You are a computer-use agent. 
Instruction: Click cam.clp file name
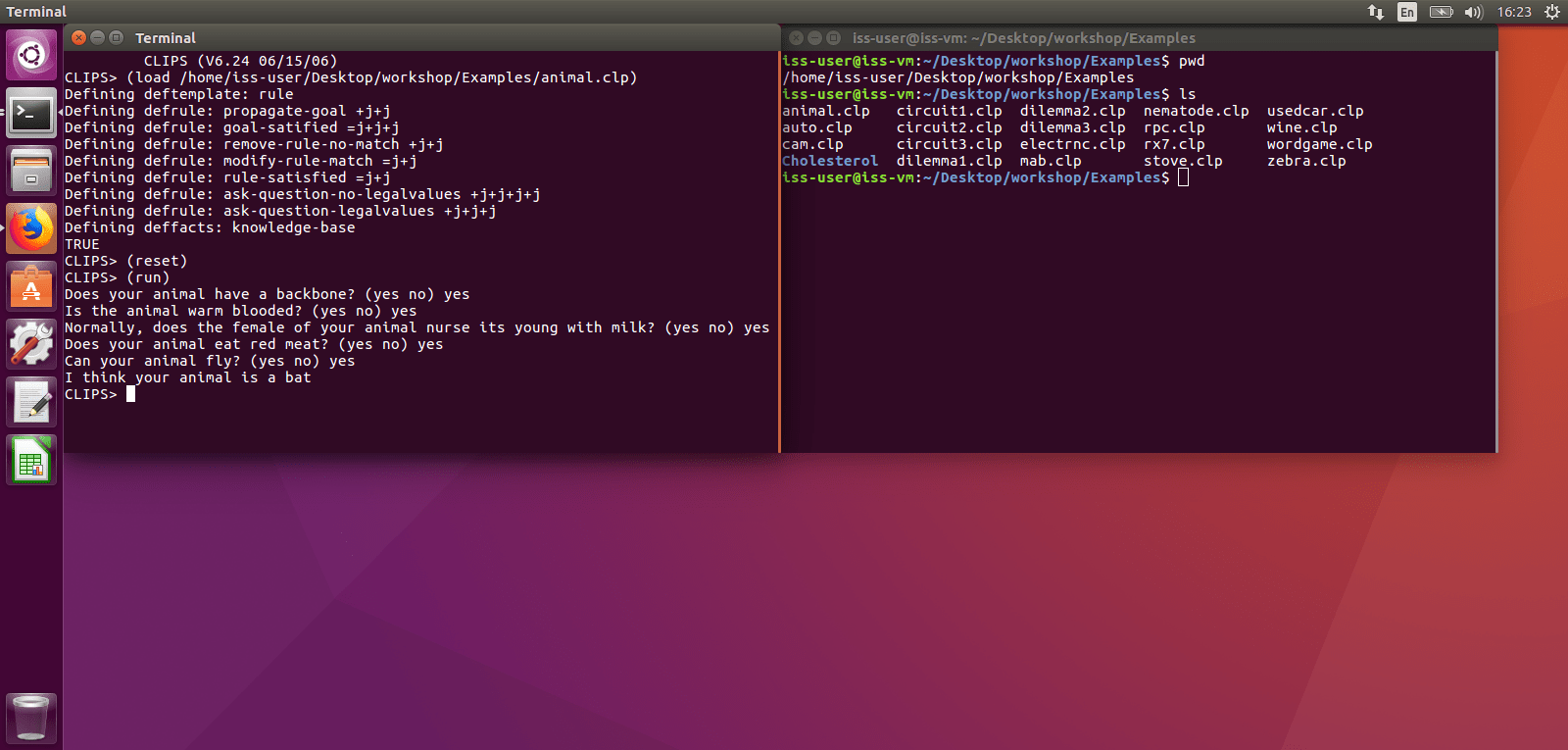click(x=812, y=144)
